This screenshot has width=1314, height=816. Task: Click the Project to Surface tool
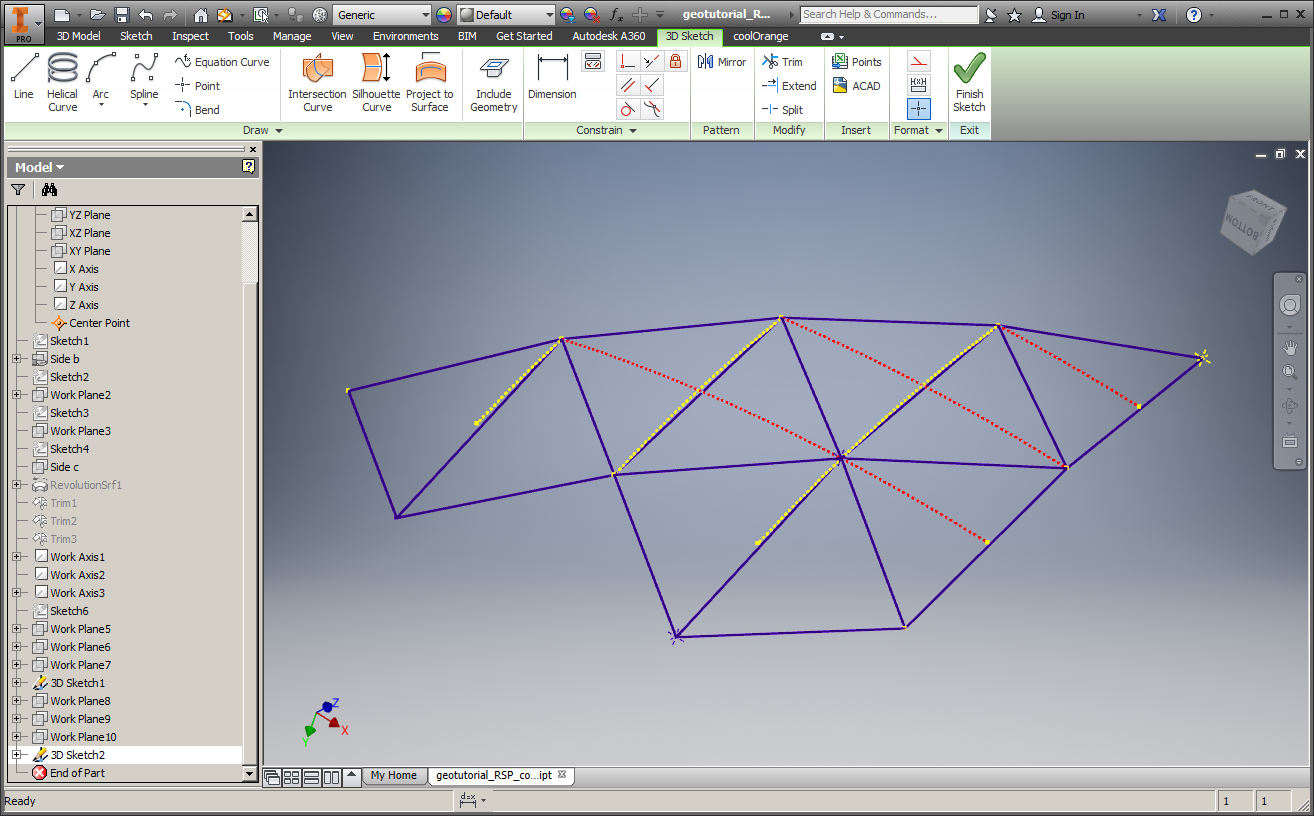[x=430, y=81]
